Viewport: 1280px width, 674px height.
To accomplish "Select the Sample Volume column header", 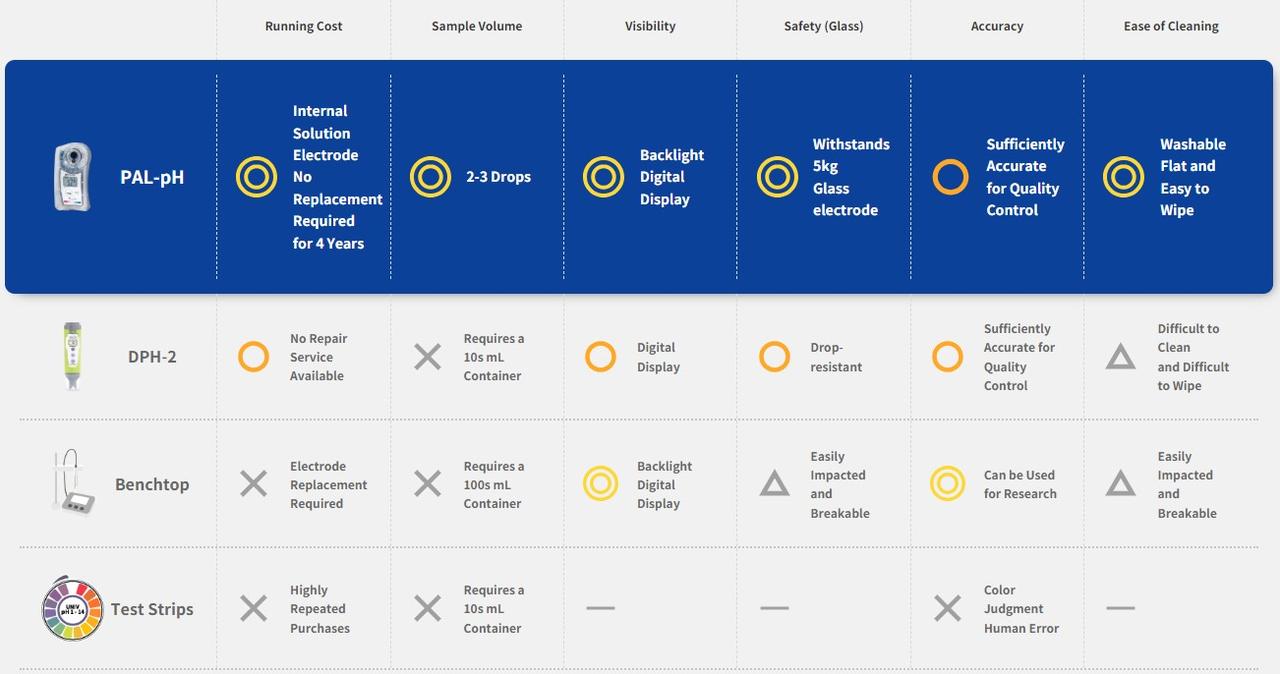I will [477, 26].
